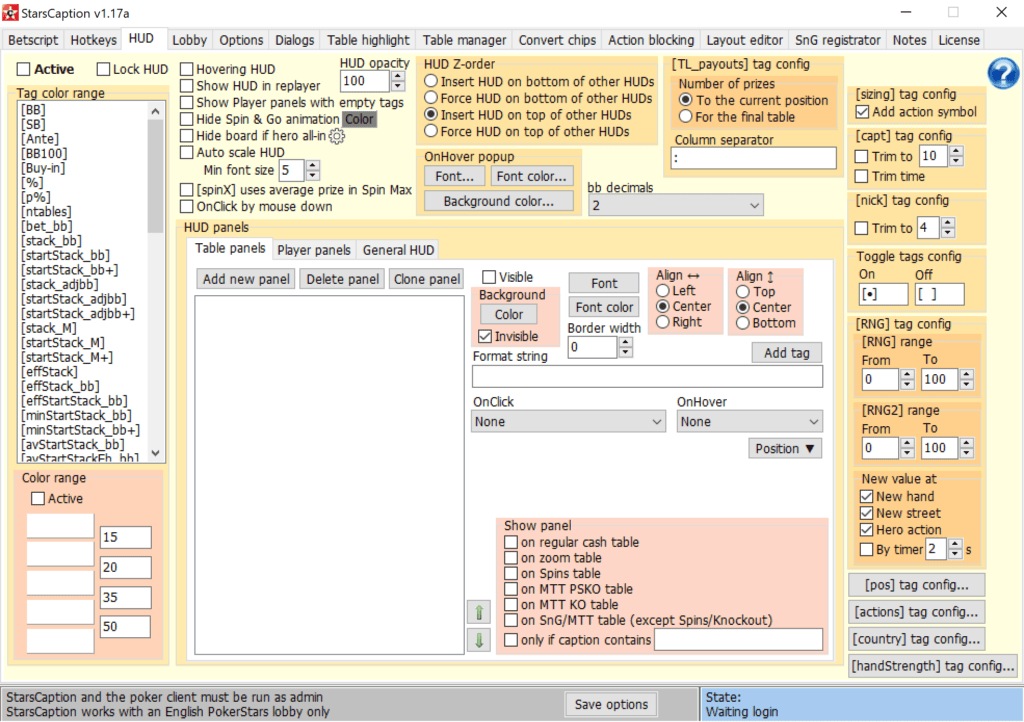Open OnHover Background color picker

tap(499, 201)
